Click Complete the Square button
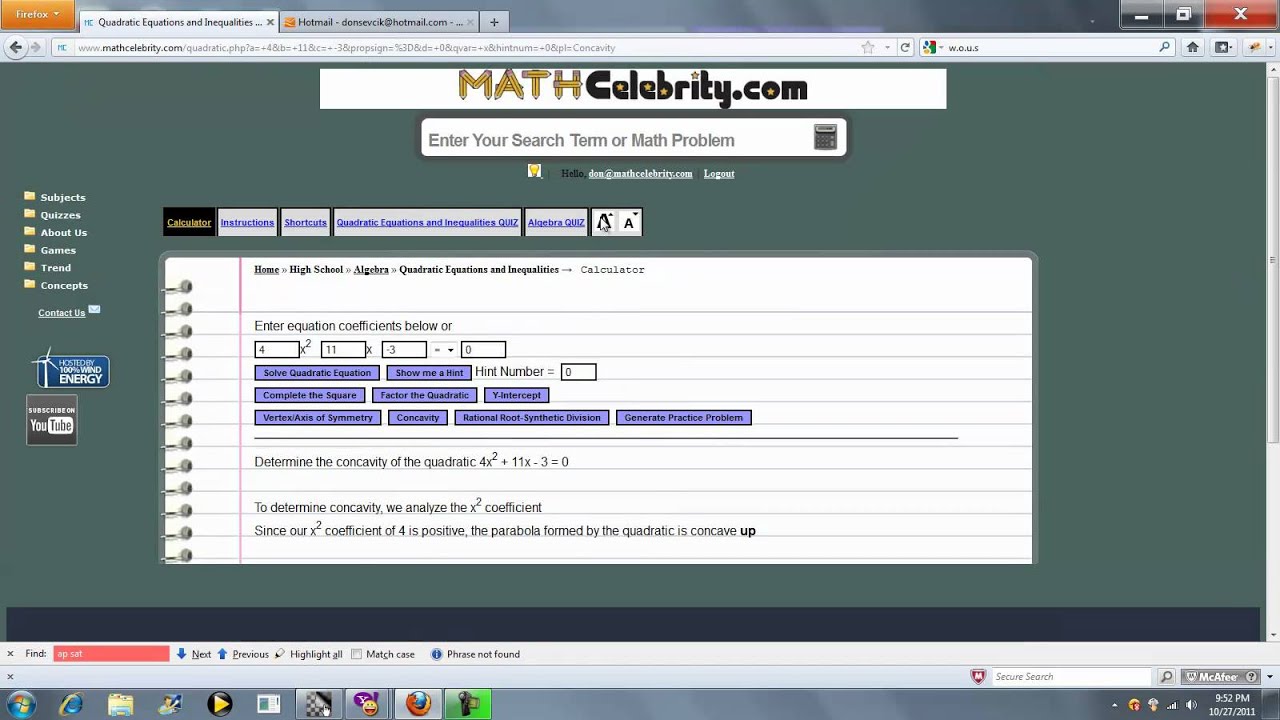The height and width of the screenshot is (720, 1280). tap(309, 395)
